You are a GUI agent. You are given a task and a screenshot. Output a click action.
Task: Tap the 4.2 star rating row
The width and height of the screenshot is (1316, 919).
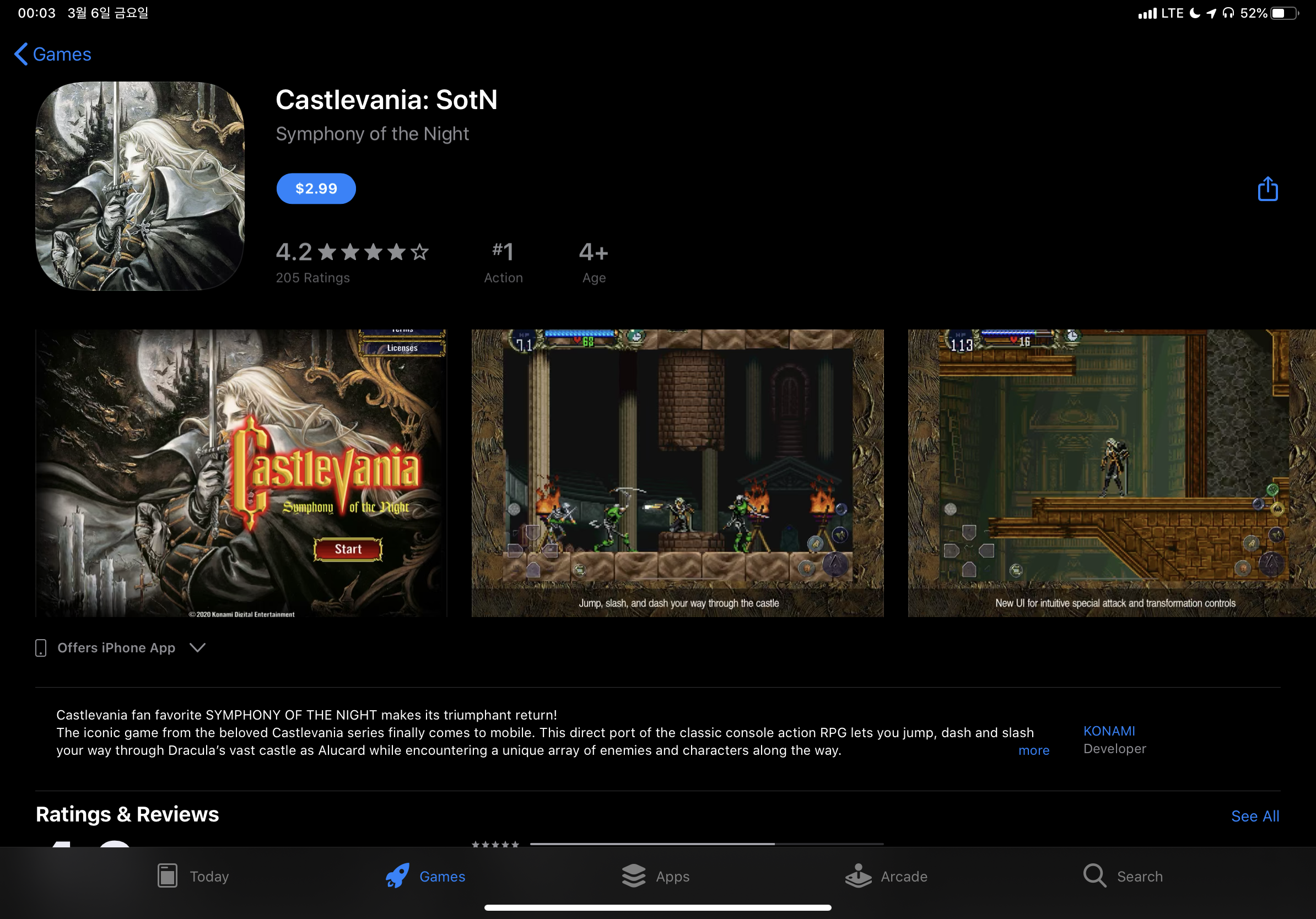pyautogui.click(x=352, y=252)
